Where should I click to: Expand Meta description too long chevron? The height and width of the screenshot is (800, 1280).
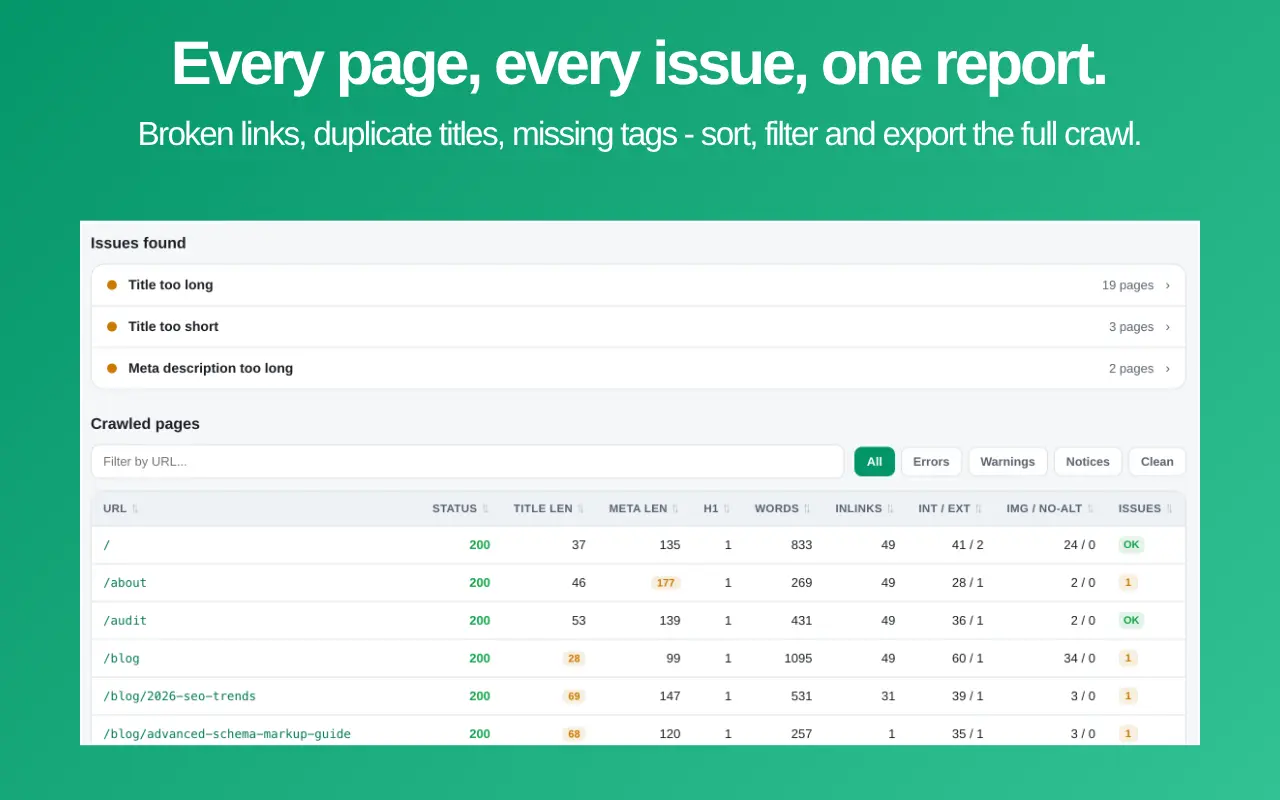[1167, 369]
